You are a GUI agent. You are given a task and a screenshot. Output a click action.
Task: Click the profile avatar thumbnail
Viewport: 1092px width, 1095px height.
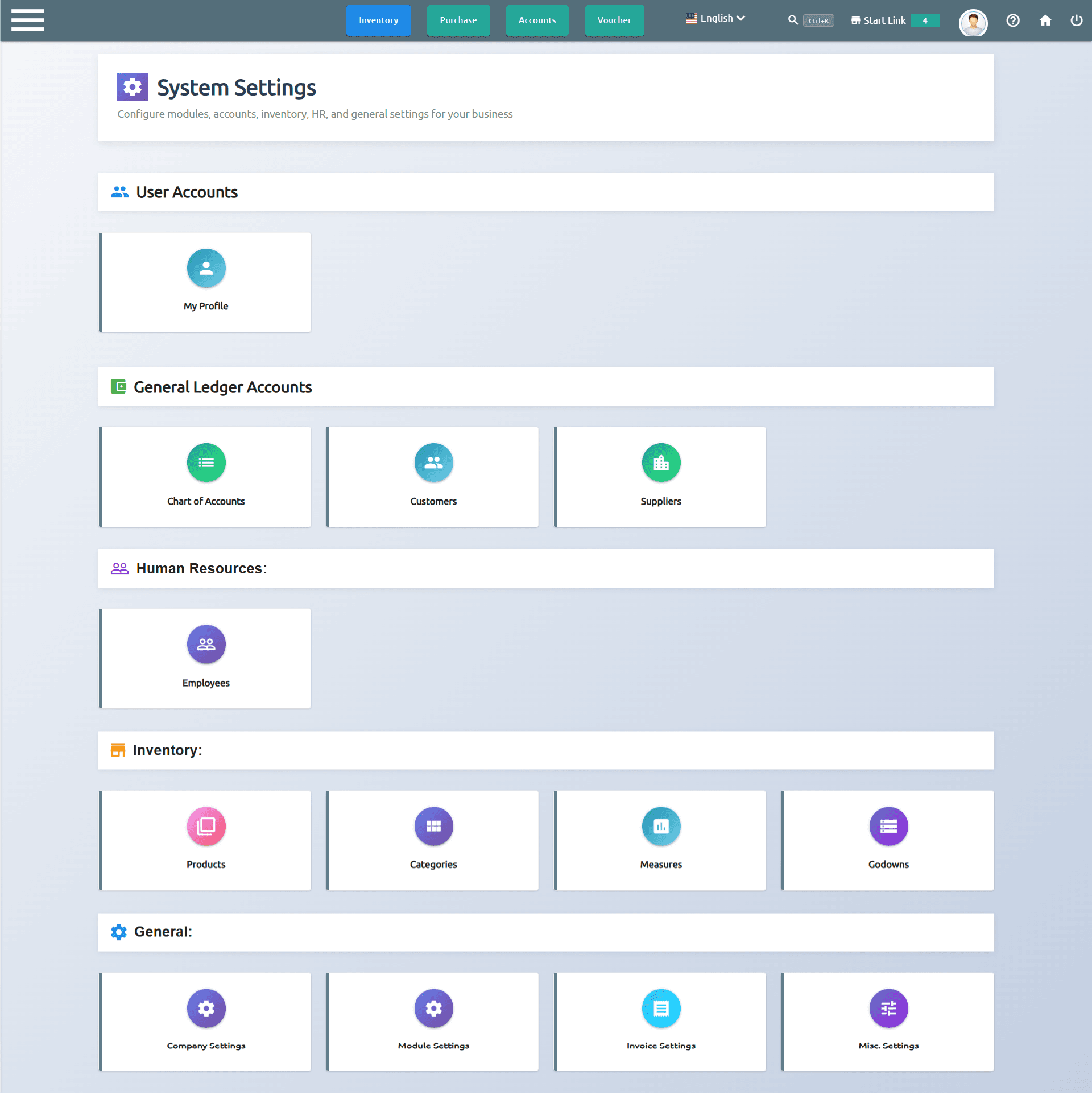tap(973, 23)
